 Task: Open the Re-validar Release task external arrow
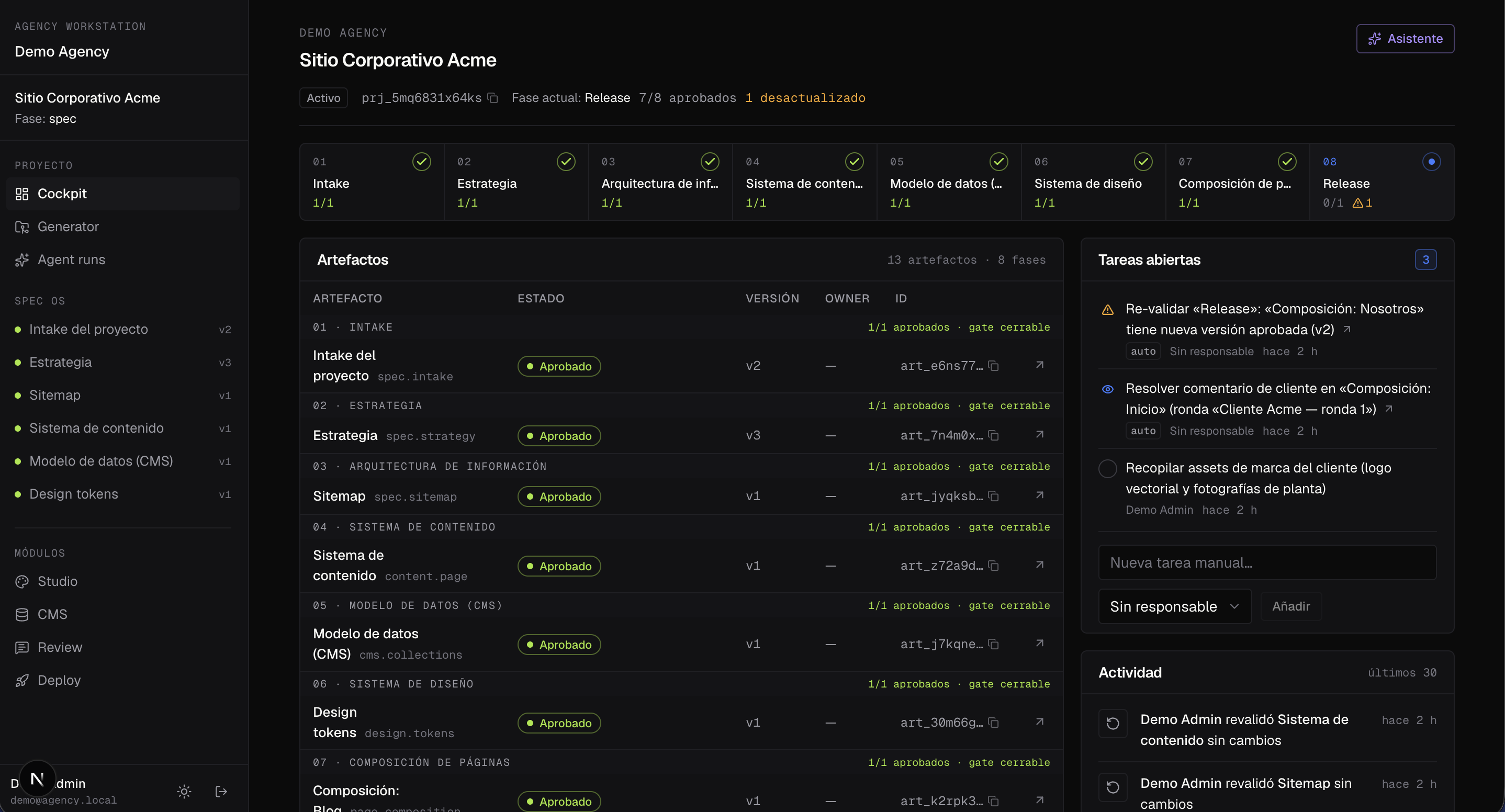click(1346, 330)
